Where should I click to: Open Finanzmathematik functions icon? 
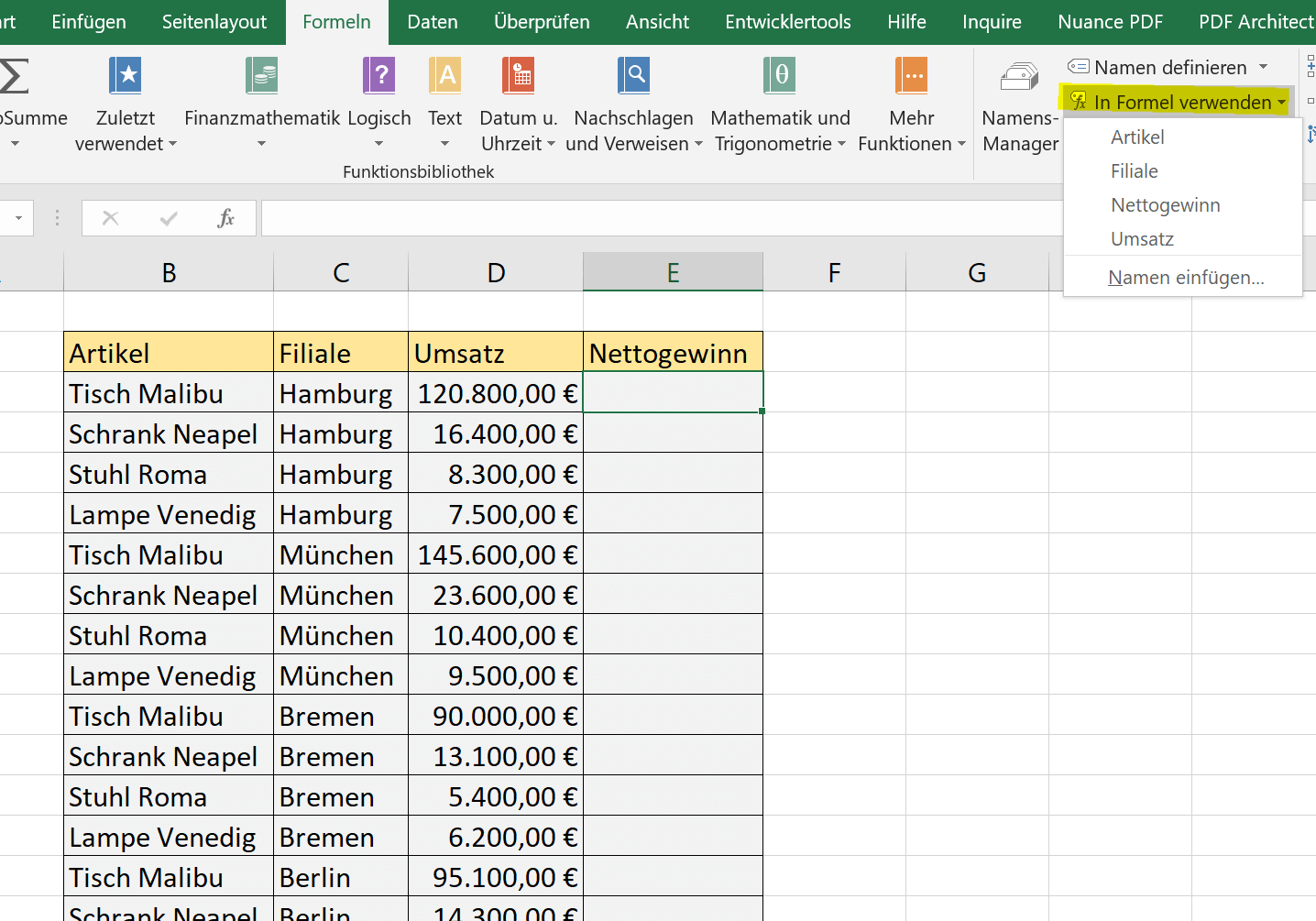pyautogui.click(x=262, y=75)
